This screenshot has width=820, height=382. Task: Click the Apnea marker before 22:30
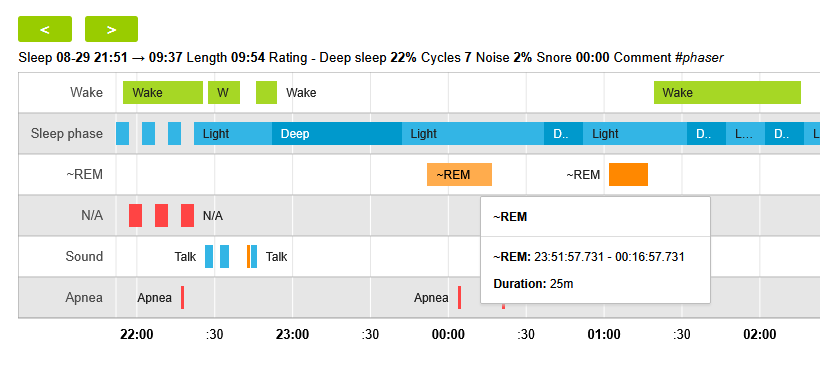183,297
